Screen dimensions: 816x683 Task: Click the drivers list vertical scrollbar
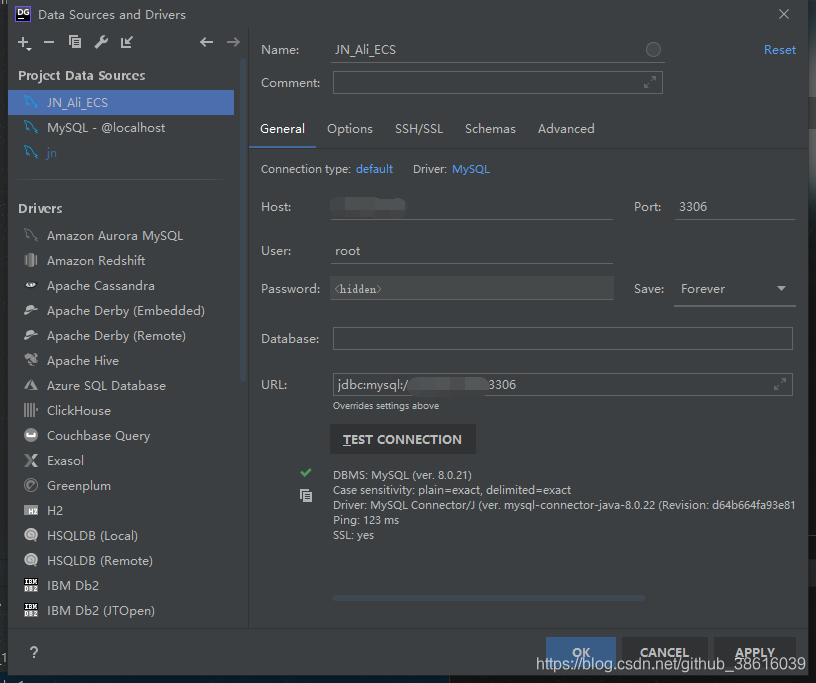click(x=242, y=219)
